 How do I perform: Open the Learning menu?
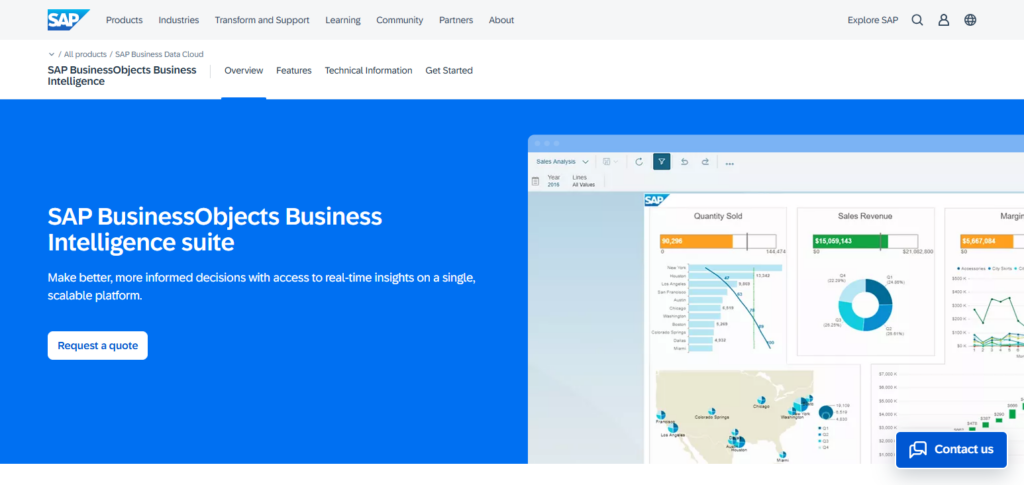(x=343, y=20)
